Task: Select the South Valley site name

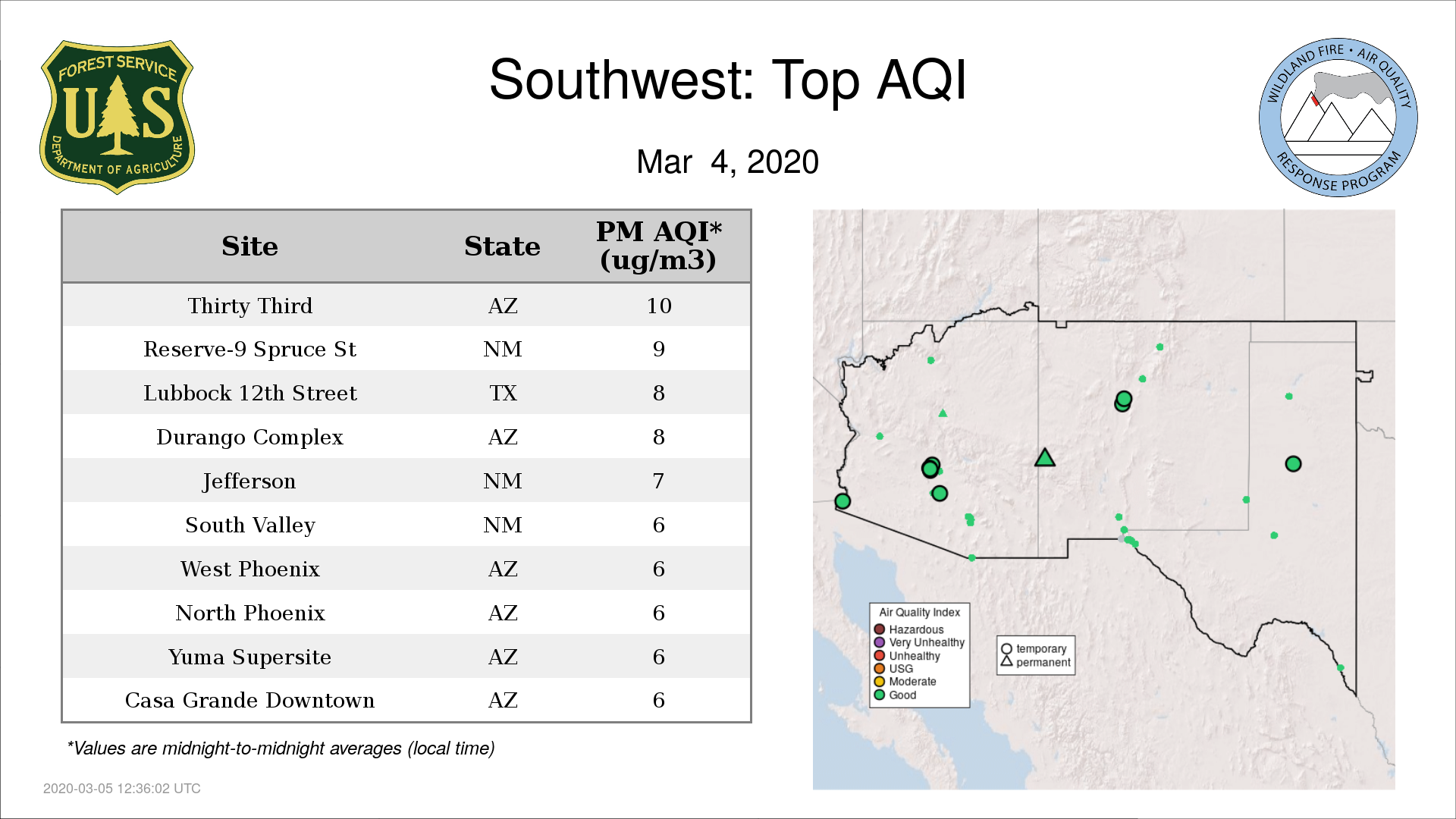Action: 249,526
